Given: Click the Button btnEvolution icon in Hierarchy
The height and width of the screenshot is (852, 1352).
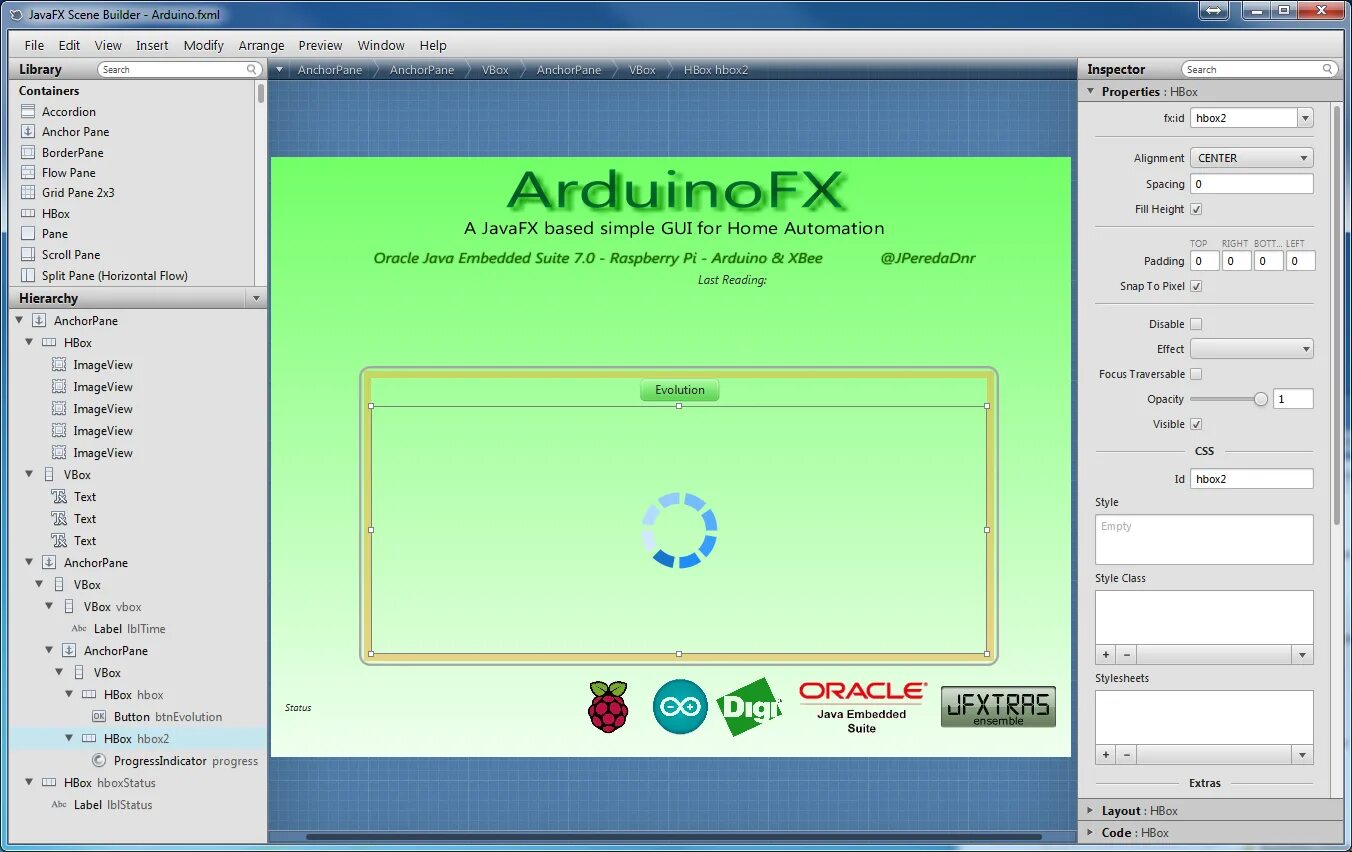Looking at the screenshot, I should 99,717.
